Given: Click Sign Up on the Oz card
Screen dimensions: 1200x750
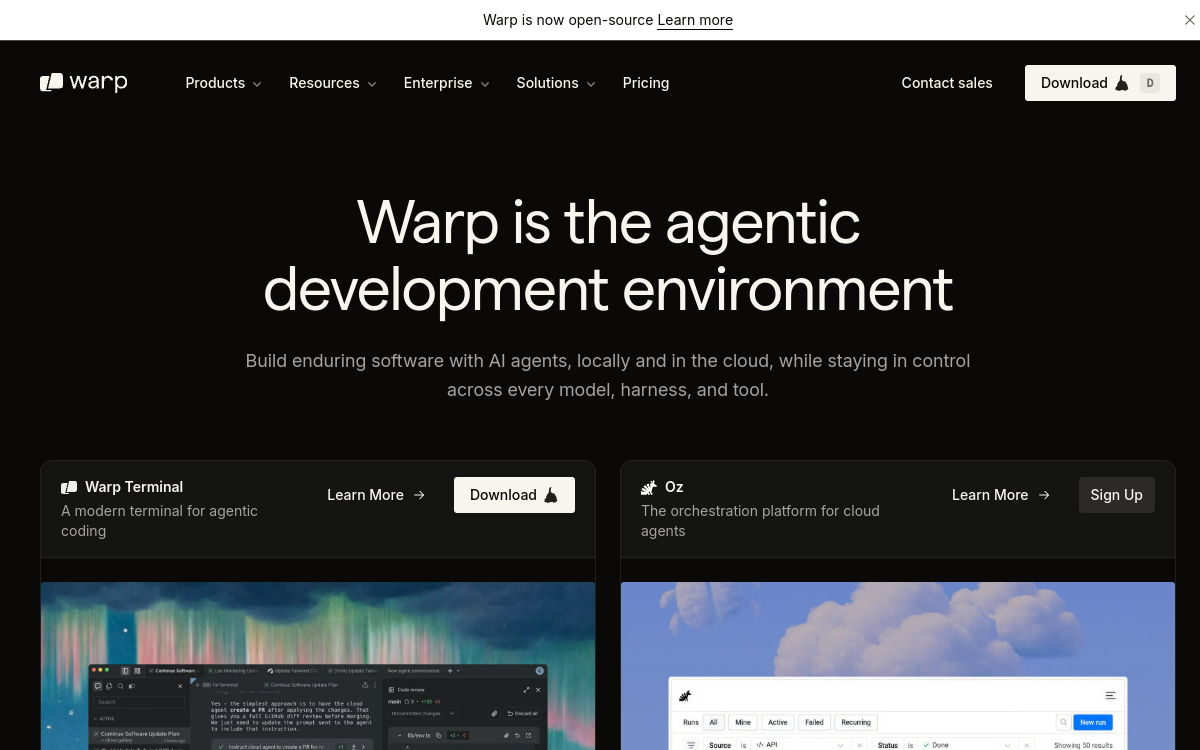Looking at the screenshot, I should [1117, 495].
